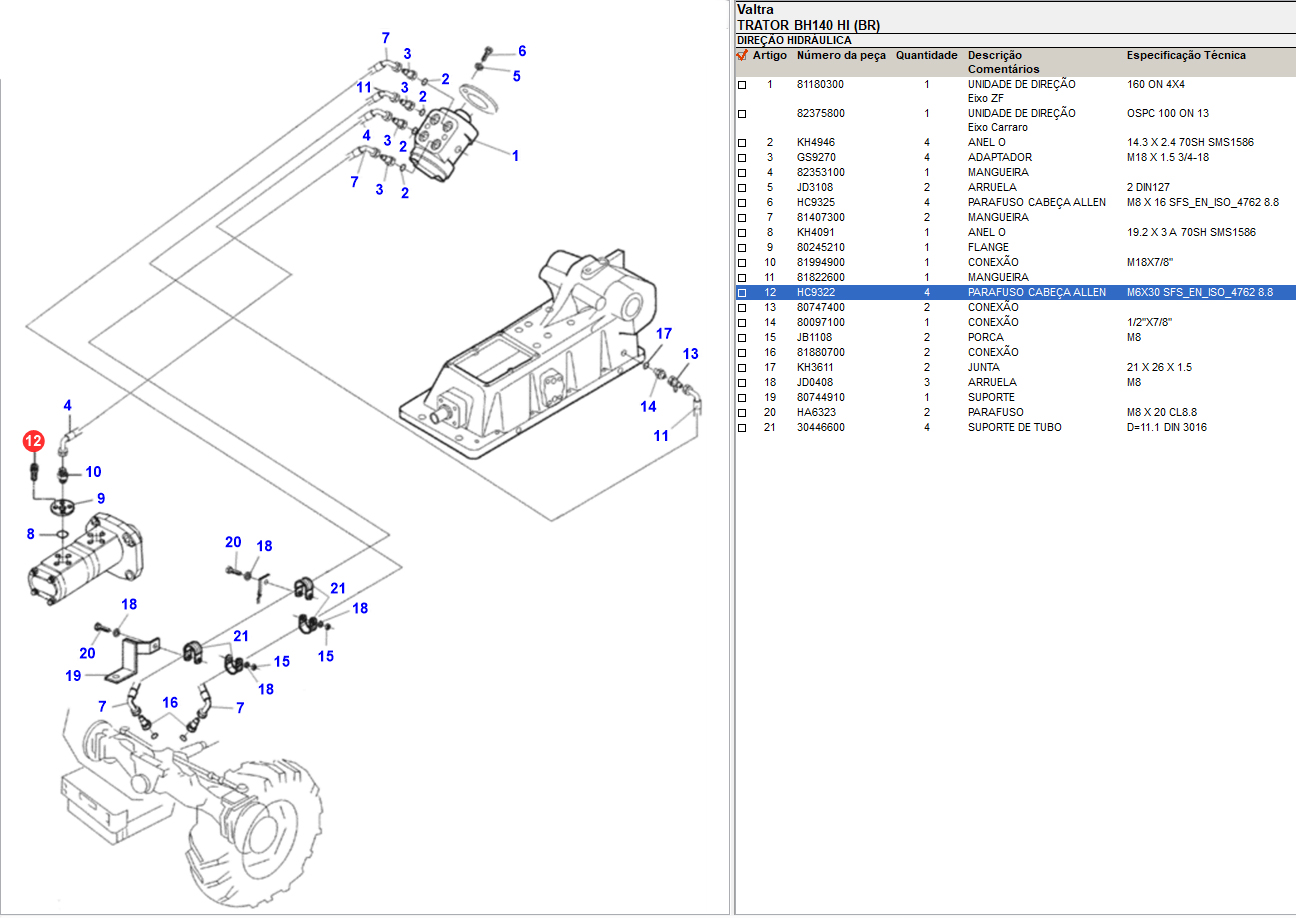Click the 'Especificação Técnica' column header

pyautogui.click(x=1186, y=56)
